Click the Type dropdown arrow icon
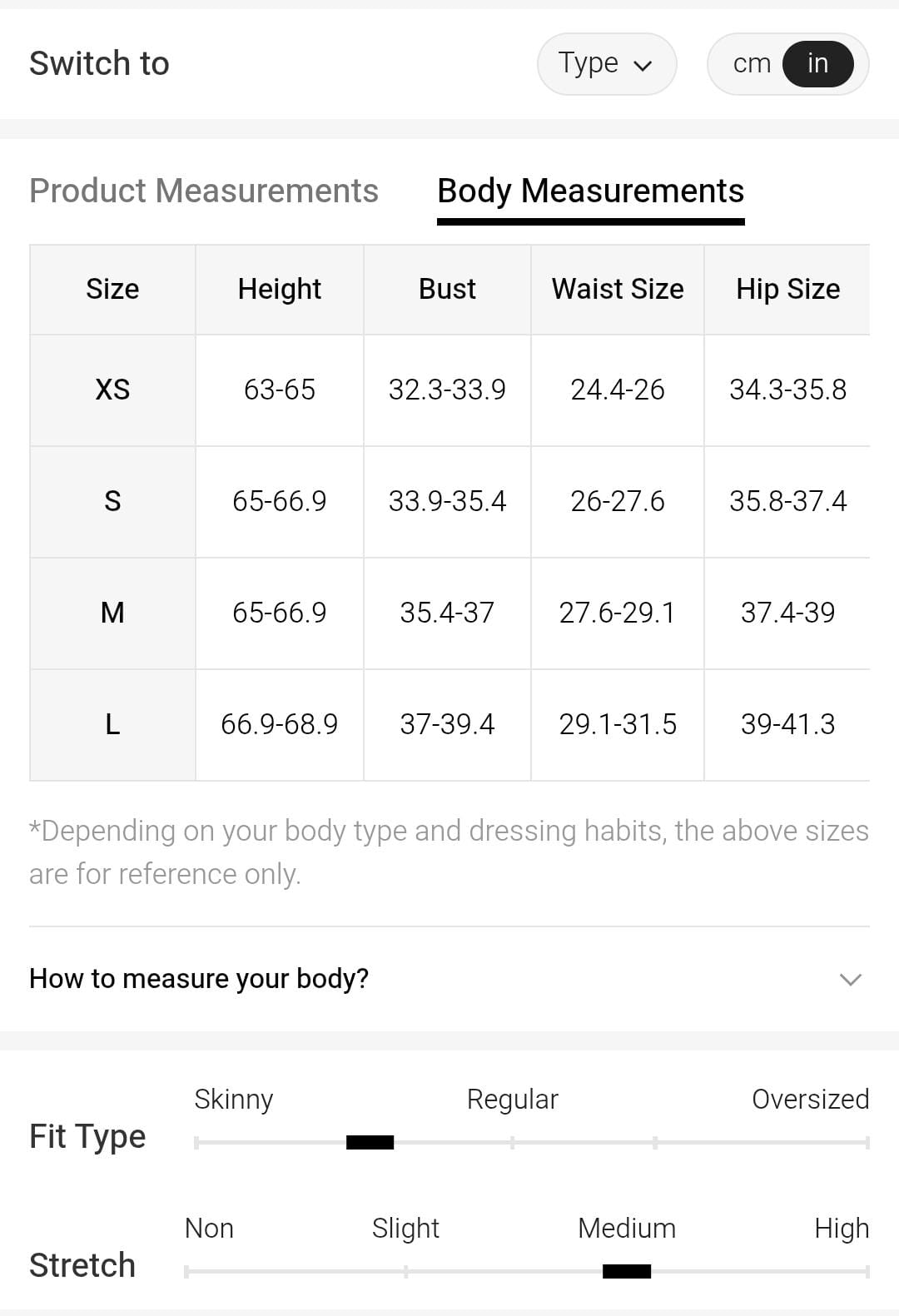The image size is (899, 1316). pos(643,66)
